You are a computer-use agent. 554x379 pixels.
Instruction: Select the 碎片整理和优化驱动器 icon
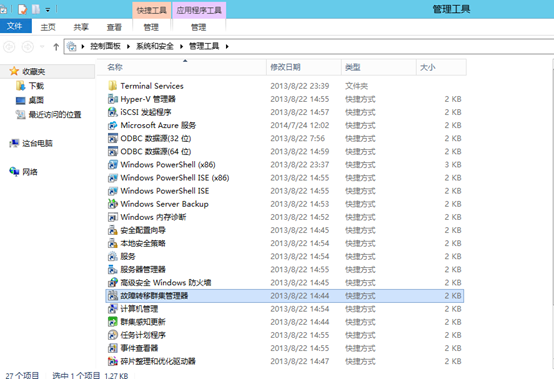[112, 361]
